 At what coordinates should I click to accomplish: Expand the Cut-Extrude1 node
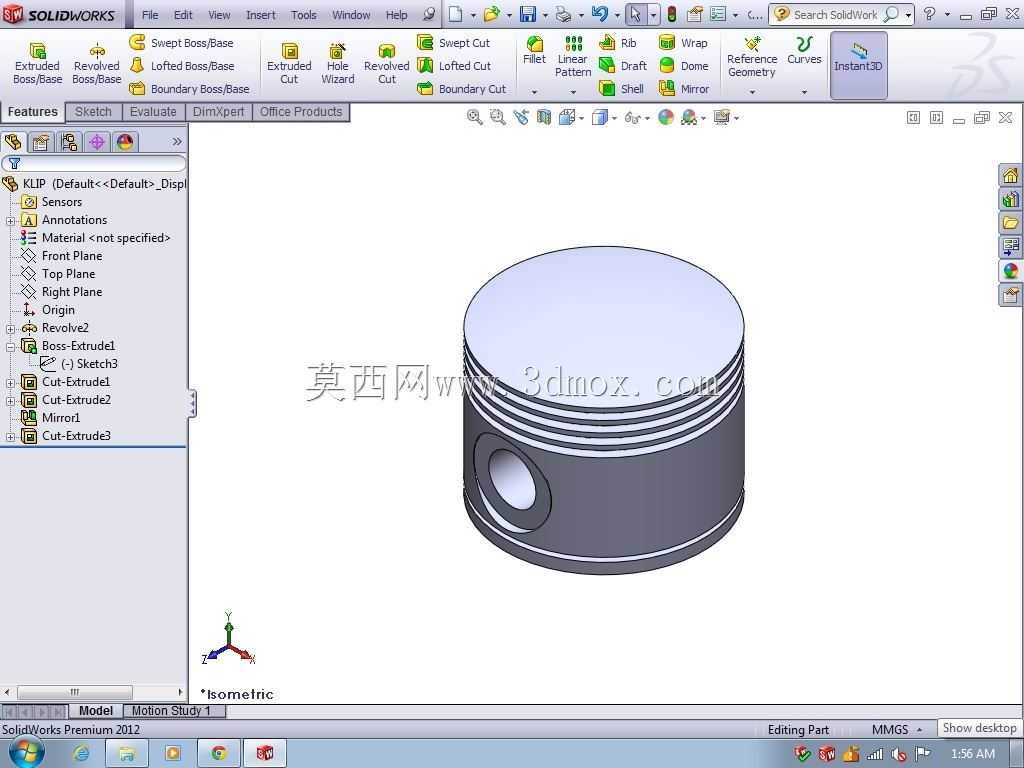[10, 383]
